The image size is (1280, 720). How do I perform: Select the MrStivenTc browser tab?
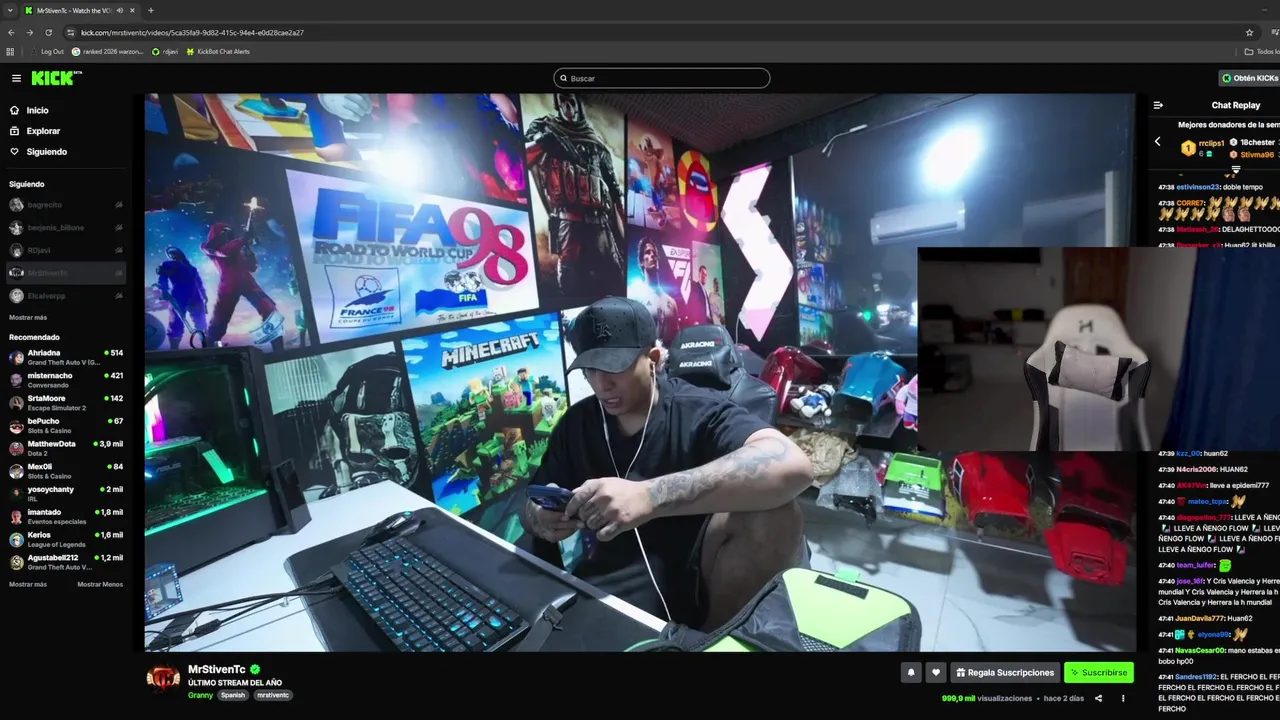click(x=80, y=10)
